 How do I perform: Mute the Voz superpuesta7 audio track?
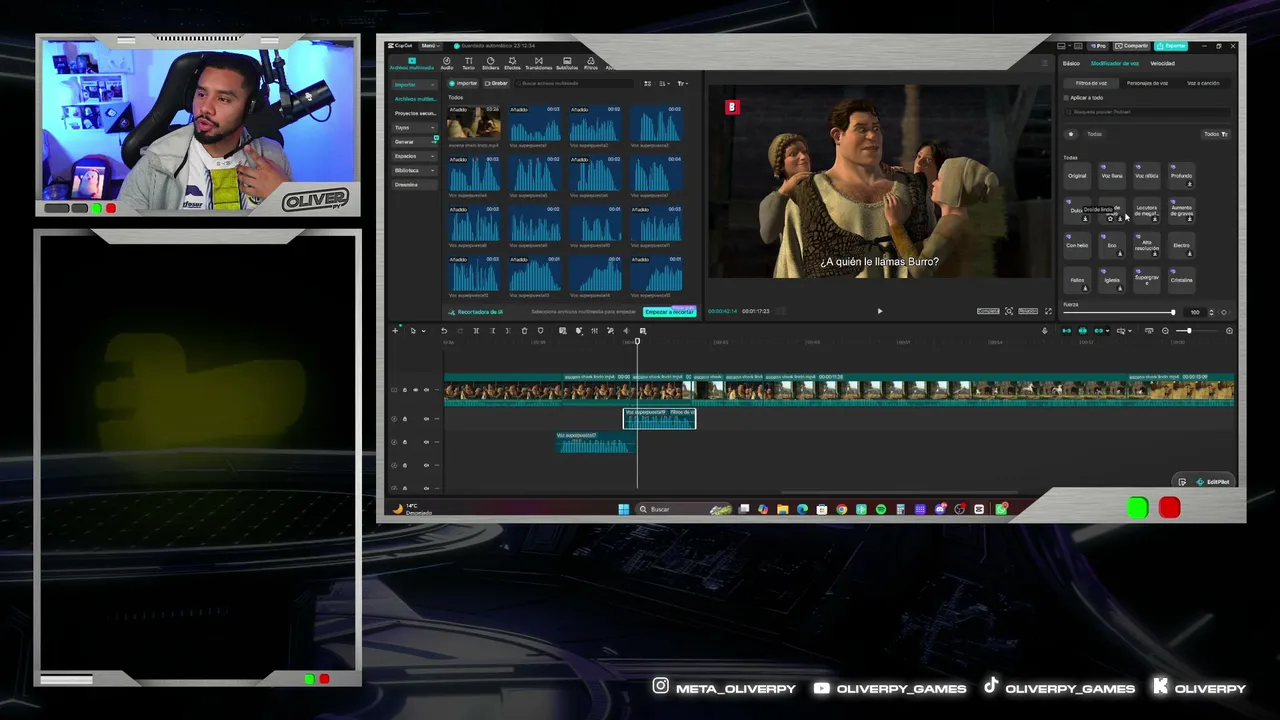[427, 442]
